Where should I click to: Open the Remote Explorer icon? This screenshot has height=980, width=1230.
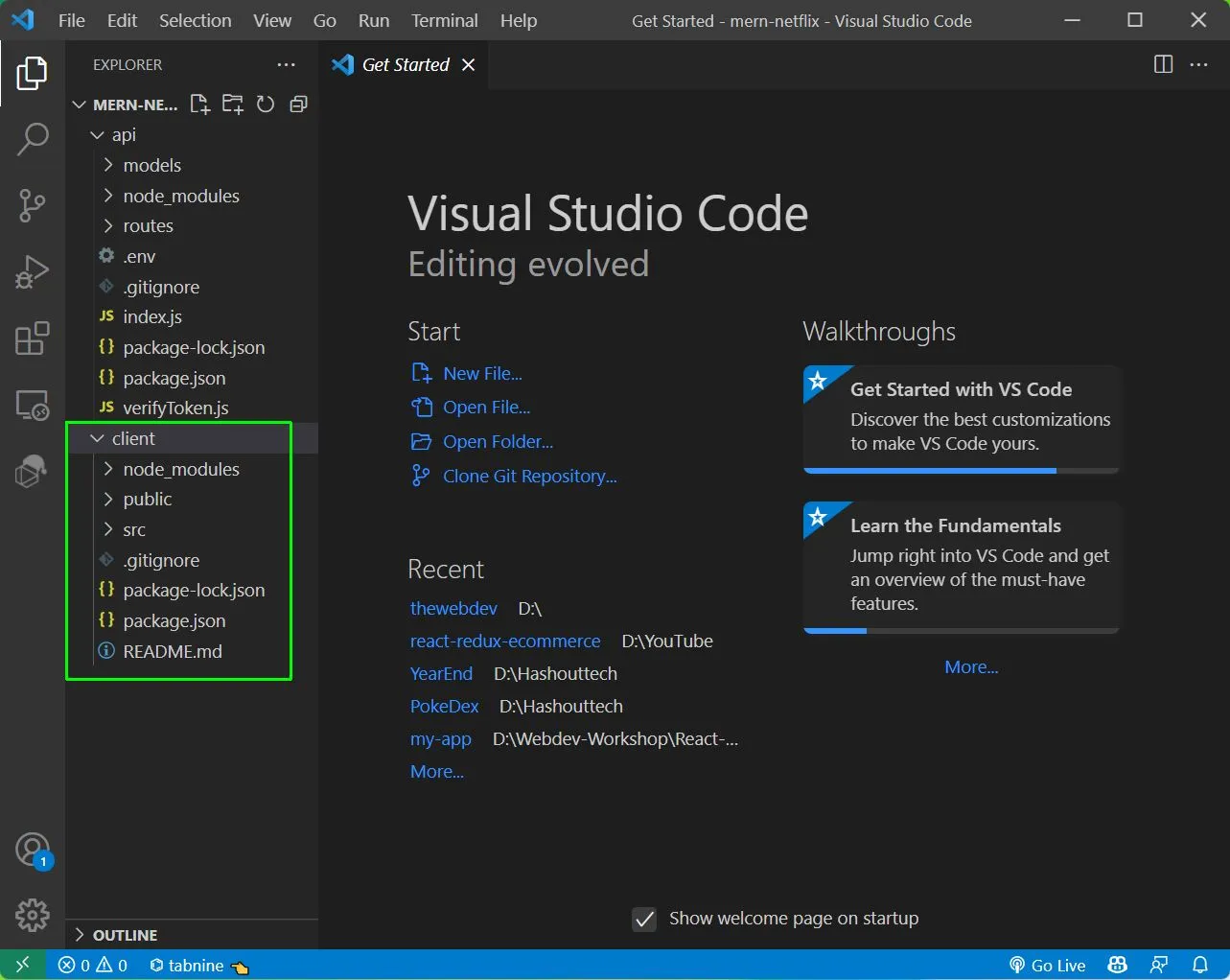coord(32,405)
